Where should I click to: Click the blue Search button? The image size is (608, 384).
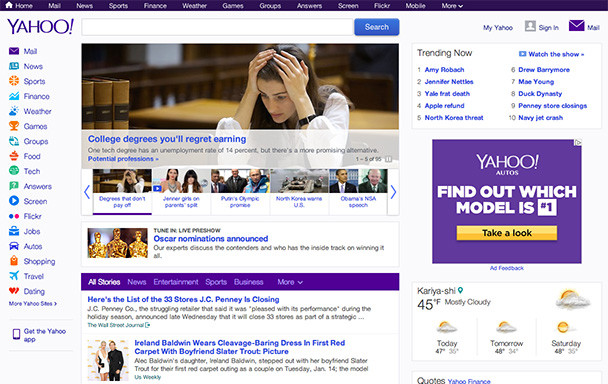(377, 27)
